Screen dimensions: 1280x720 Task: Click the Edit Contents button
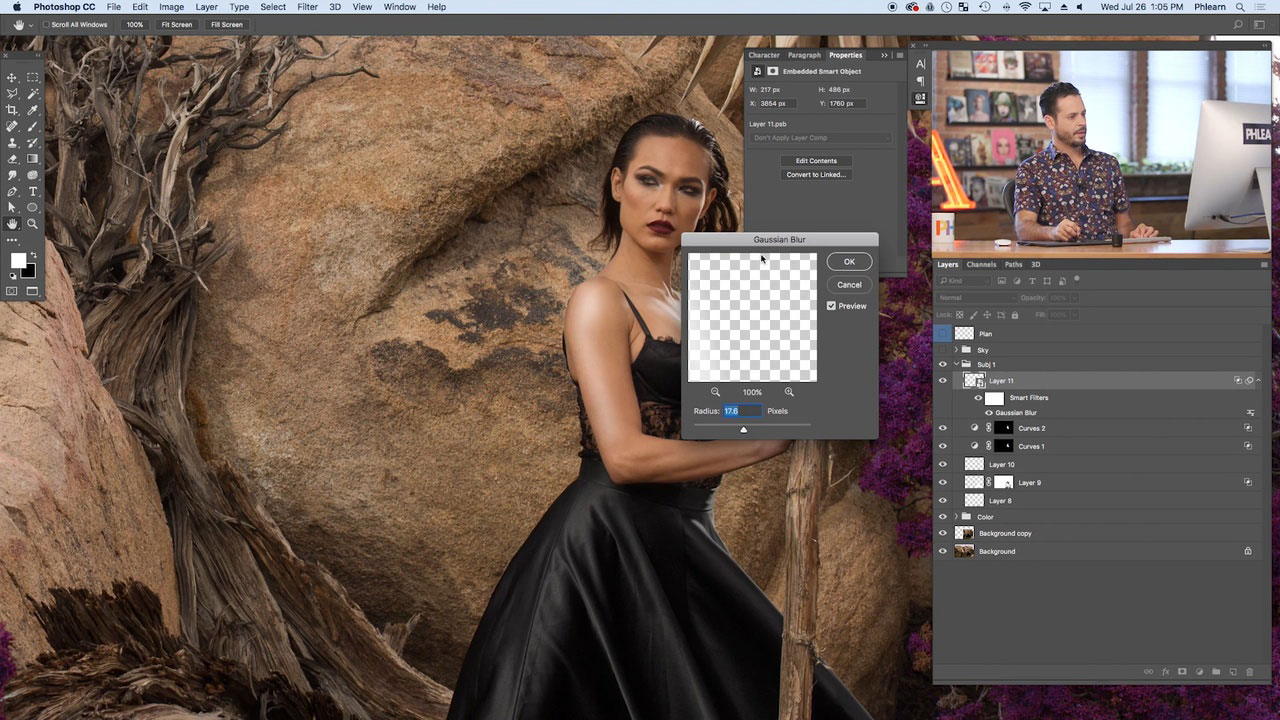816,161
